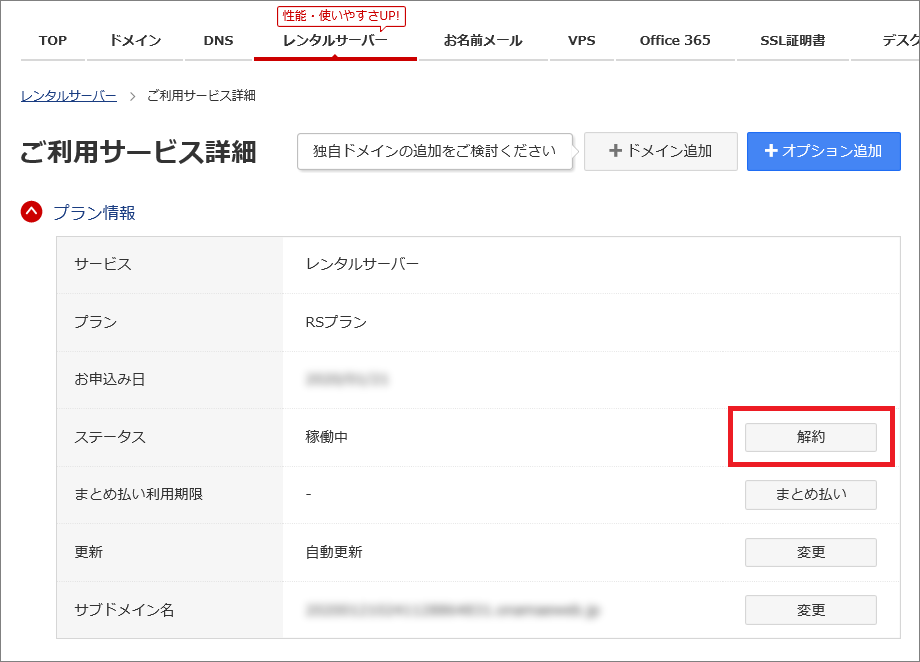Switch to the お名前メール tab
This screenshot has height=662, width=920.
(x=485, y=40)
